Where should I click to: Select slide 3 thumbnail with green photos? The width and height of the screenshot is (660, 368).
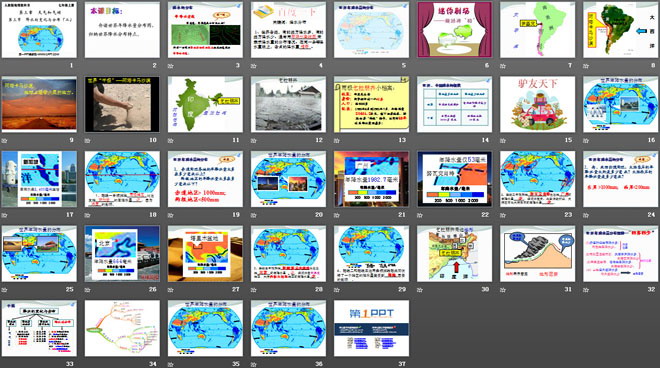click(205, 30)
